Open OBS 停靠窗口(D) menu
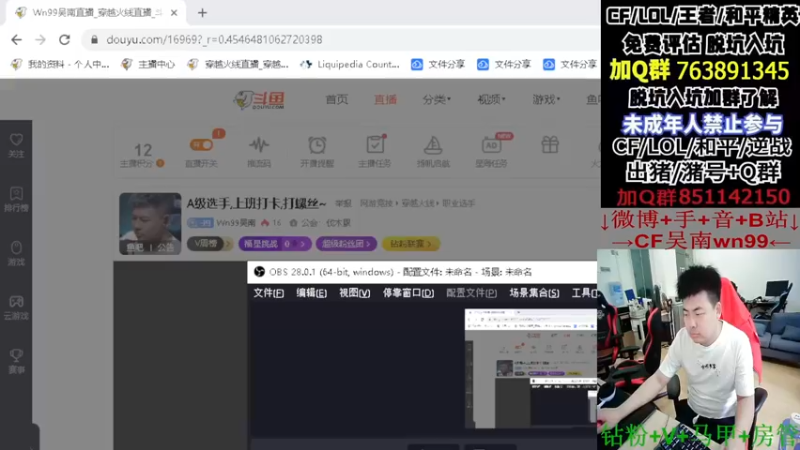The width and height of the screenshot is (800, 450). point(409,293)
